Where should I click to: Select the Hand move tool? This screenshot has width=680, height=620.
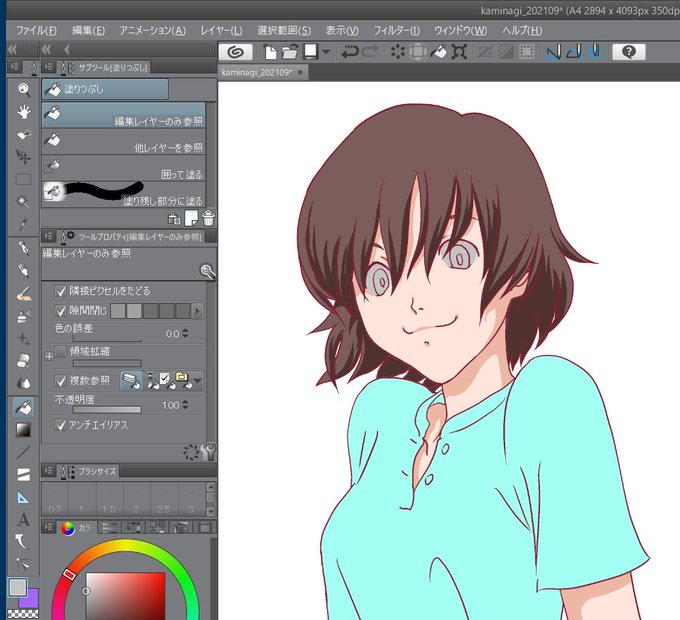click(23, 112)
